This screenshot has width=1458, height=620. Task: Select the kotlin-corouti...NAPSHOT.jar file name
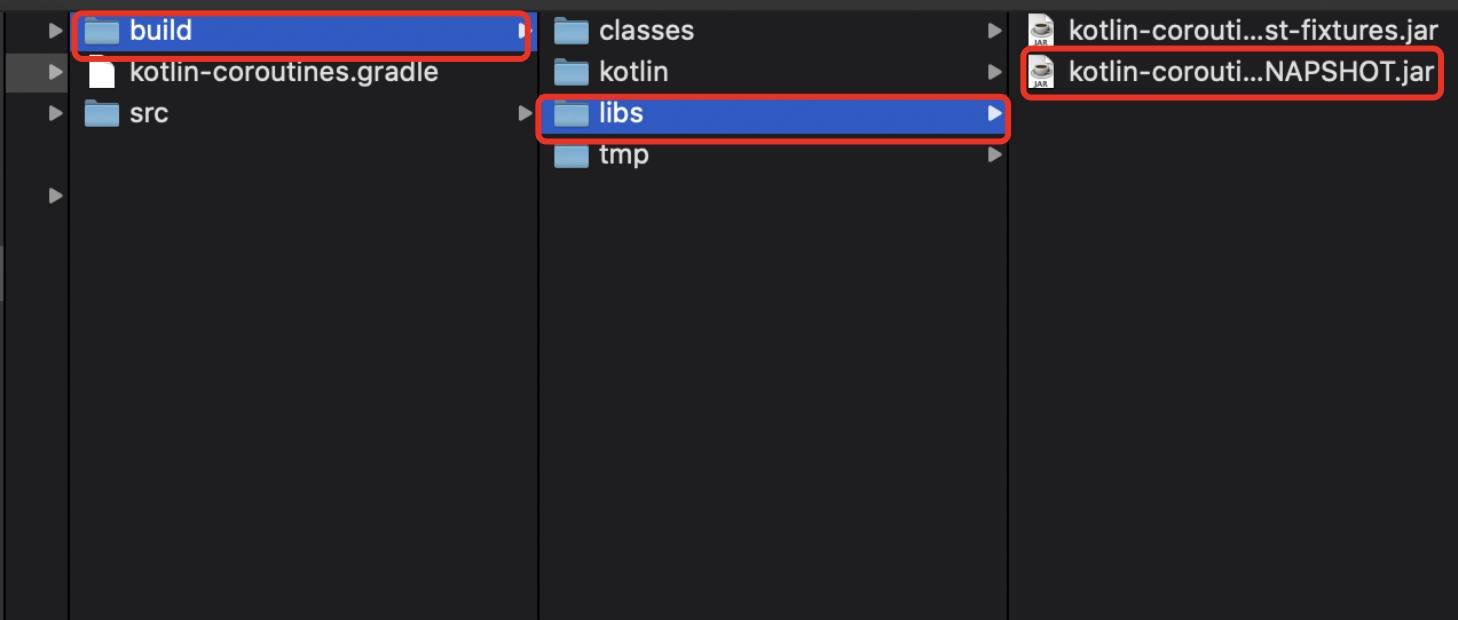(x=1251, y=73)
